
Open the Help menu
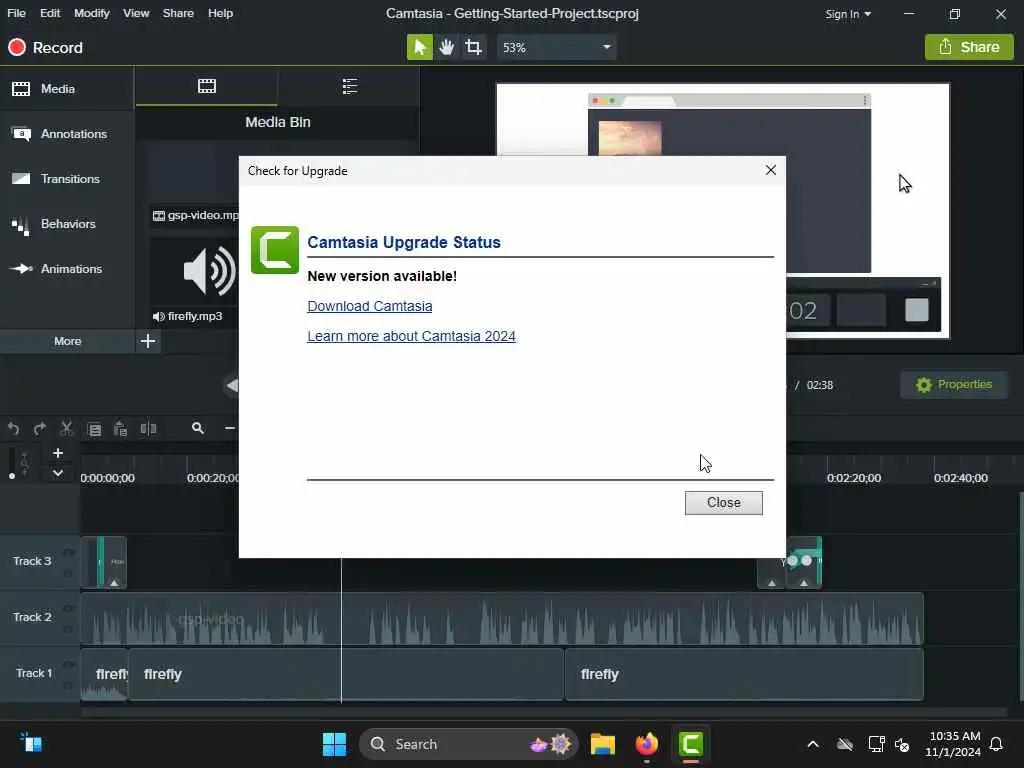coord(220,13)
